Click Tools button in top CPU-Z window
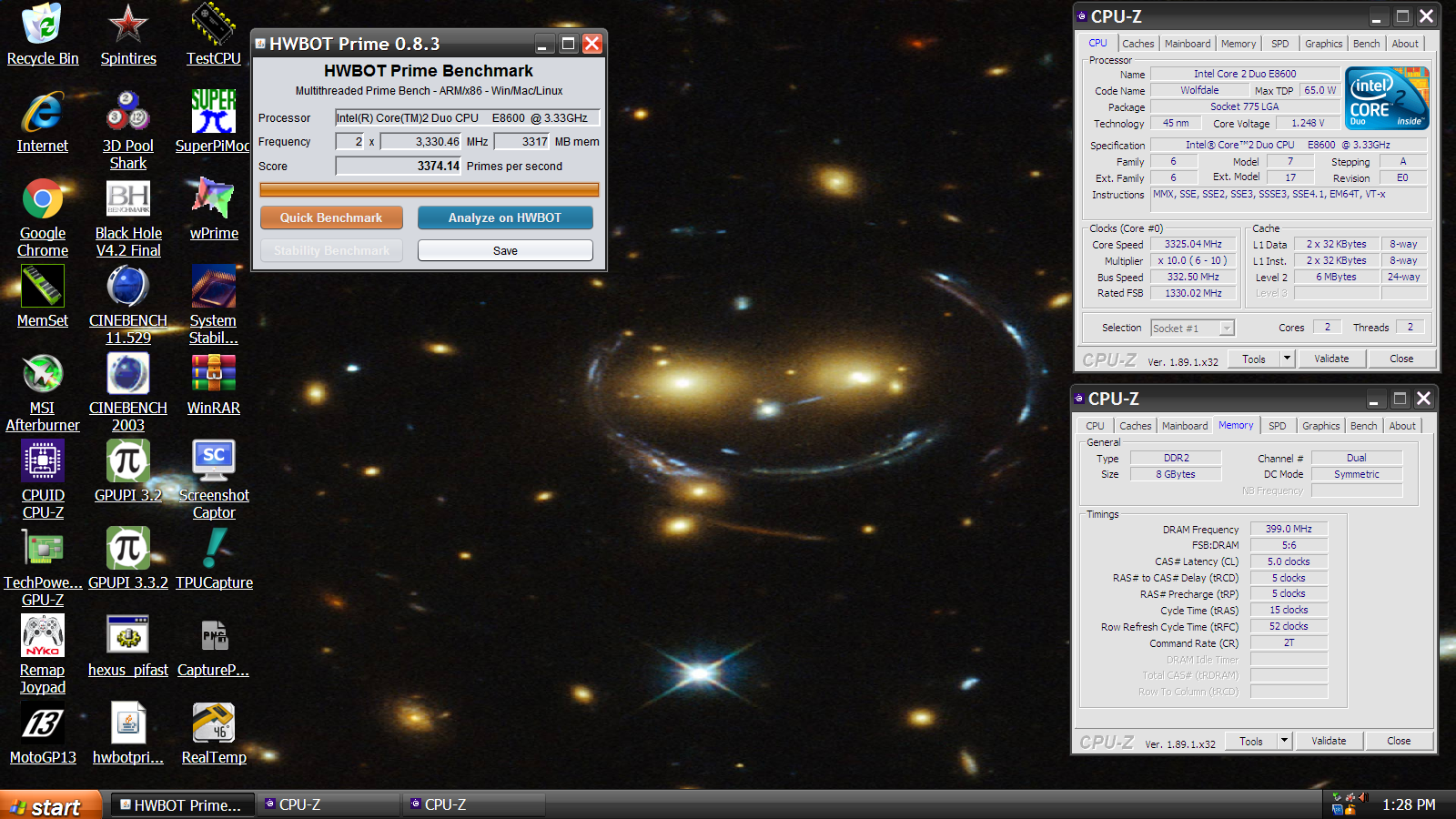 pos(1254,359)
